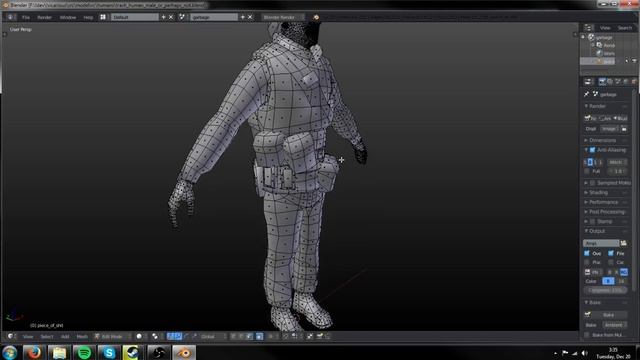Open the anti-aliasing filter dropdown
This screenshot has width=640, height=360.
[617, 162]
